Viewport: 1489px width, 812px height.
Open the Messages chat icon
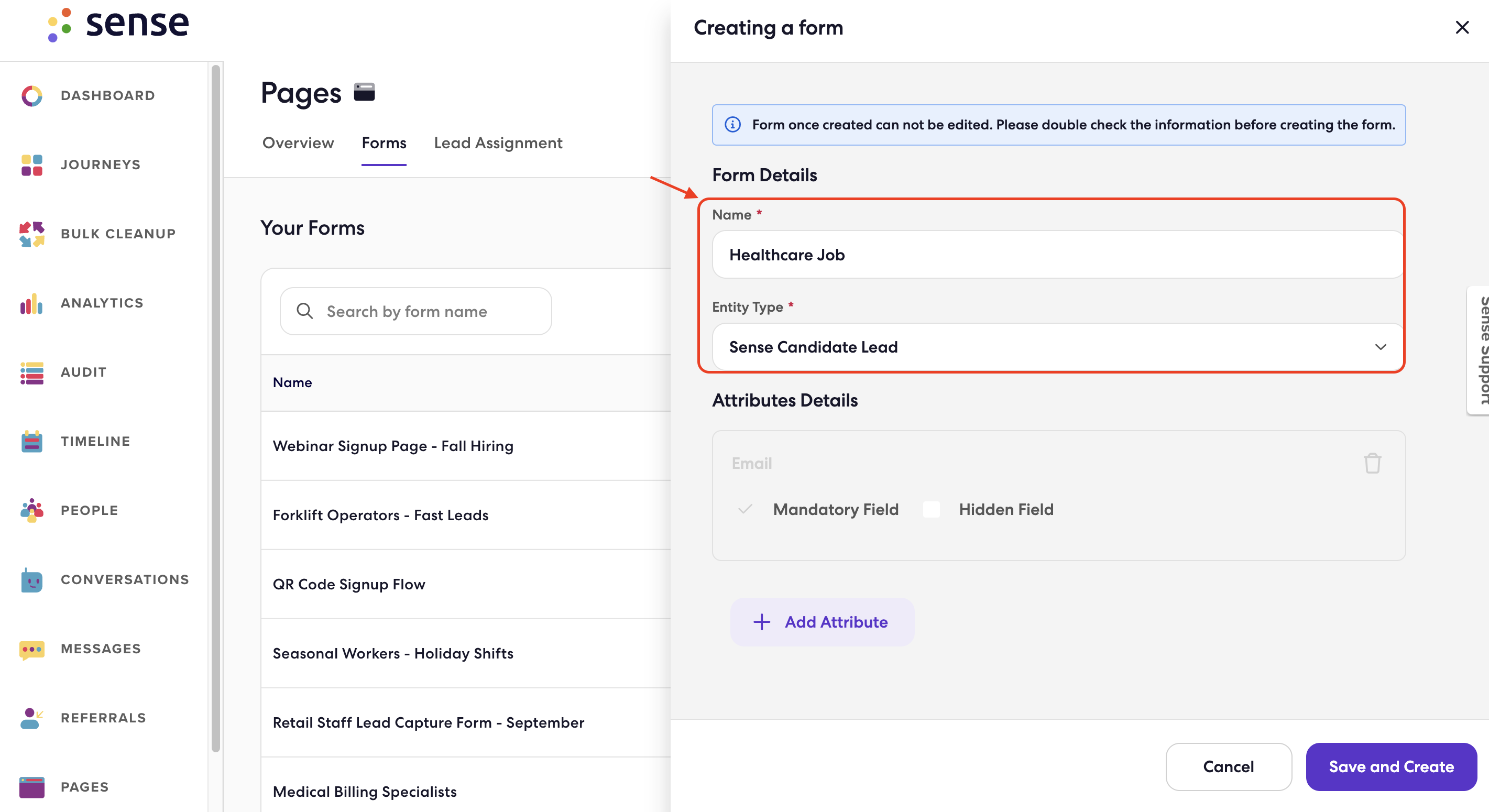(x=32, y=649)
